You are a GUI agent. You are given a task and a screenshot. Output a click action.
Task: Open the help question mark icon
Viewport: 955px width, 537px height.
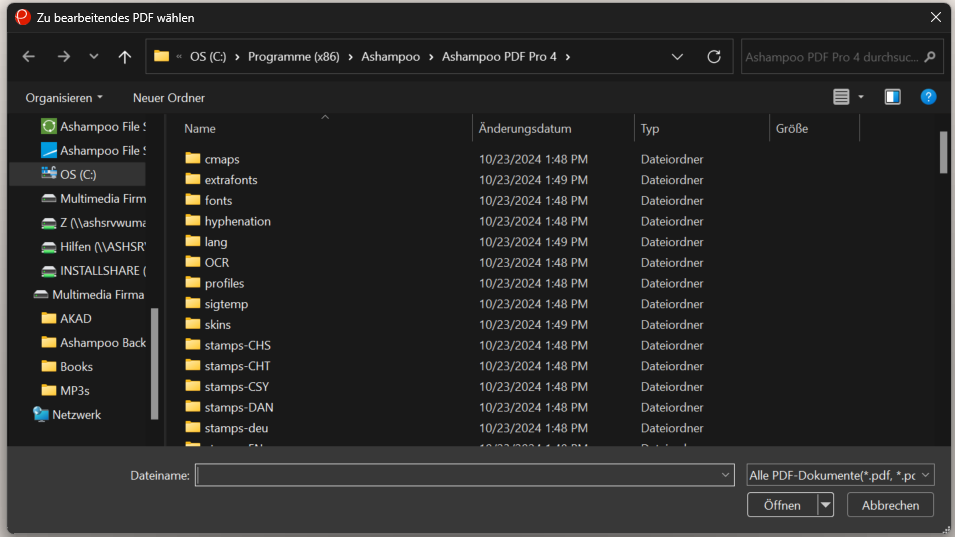click(x=928, y=97)
